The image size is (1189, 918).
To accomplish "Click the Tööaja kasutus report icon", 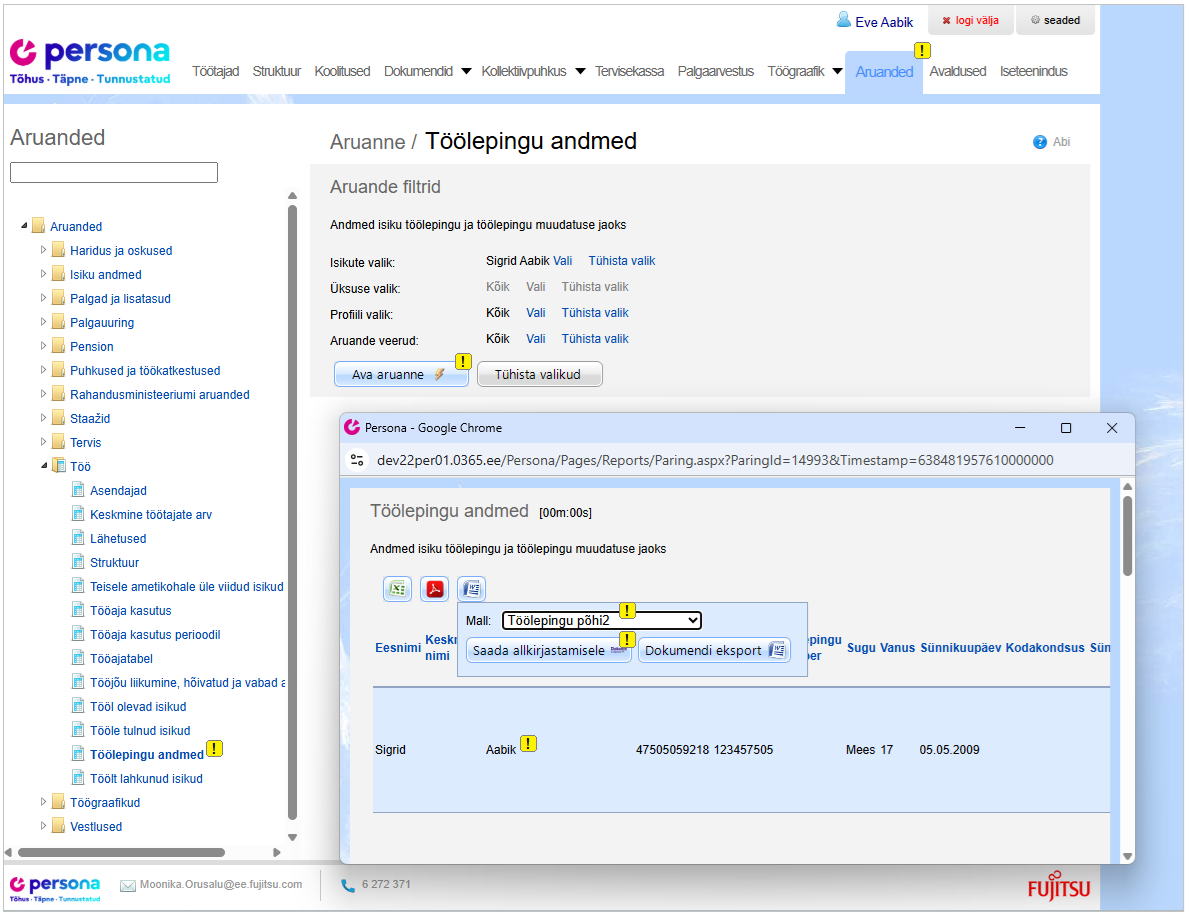I will click(77, 611).
